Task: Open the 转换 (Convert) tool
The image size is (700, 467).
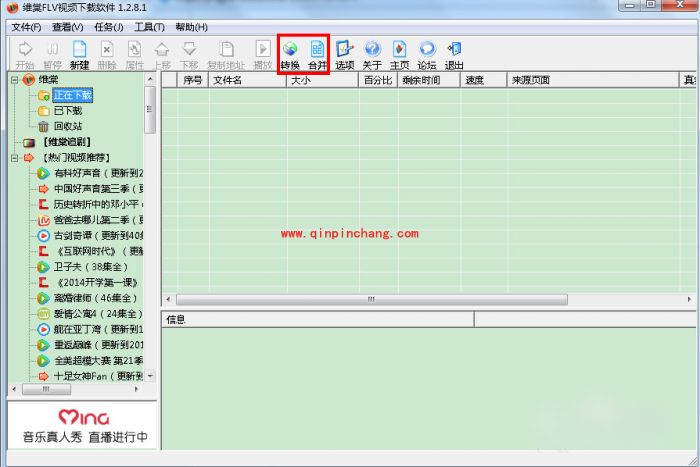Action: click(x=290, y=55)
